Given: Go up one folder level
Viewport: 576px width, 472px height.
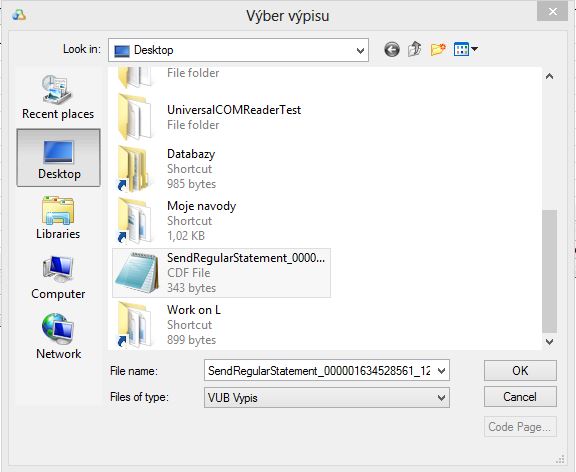Looking at the screenshot, I should point(414,49).
